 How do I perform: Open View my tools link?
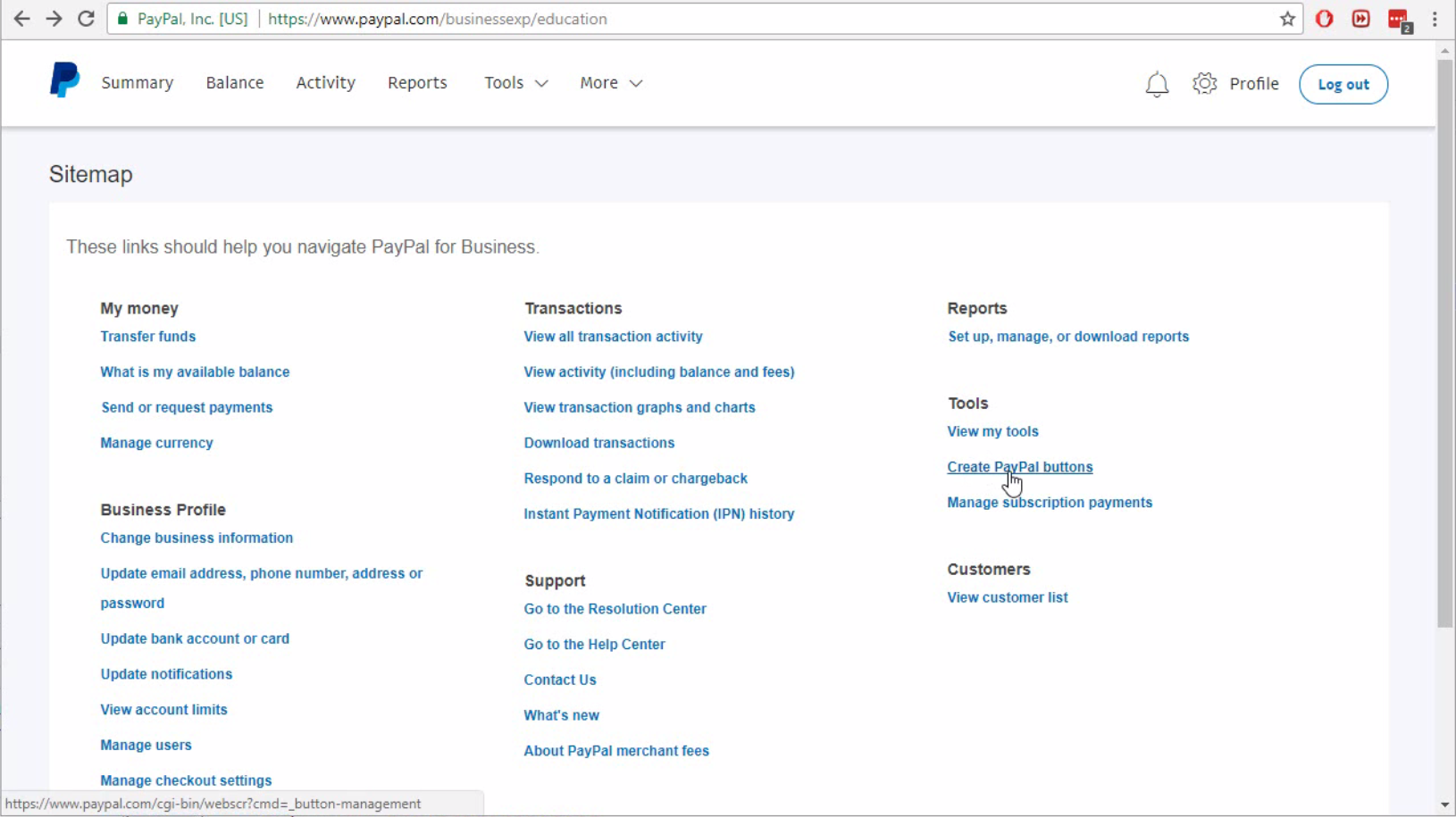[x=993, y=431]
